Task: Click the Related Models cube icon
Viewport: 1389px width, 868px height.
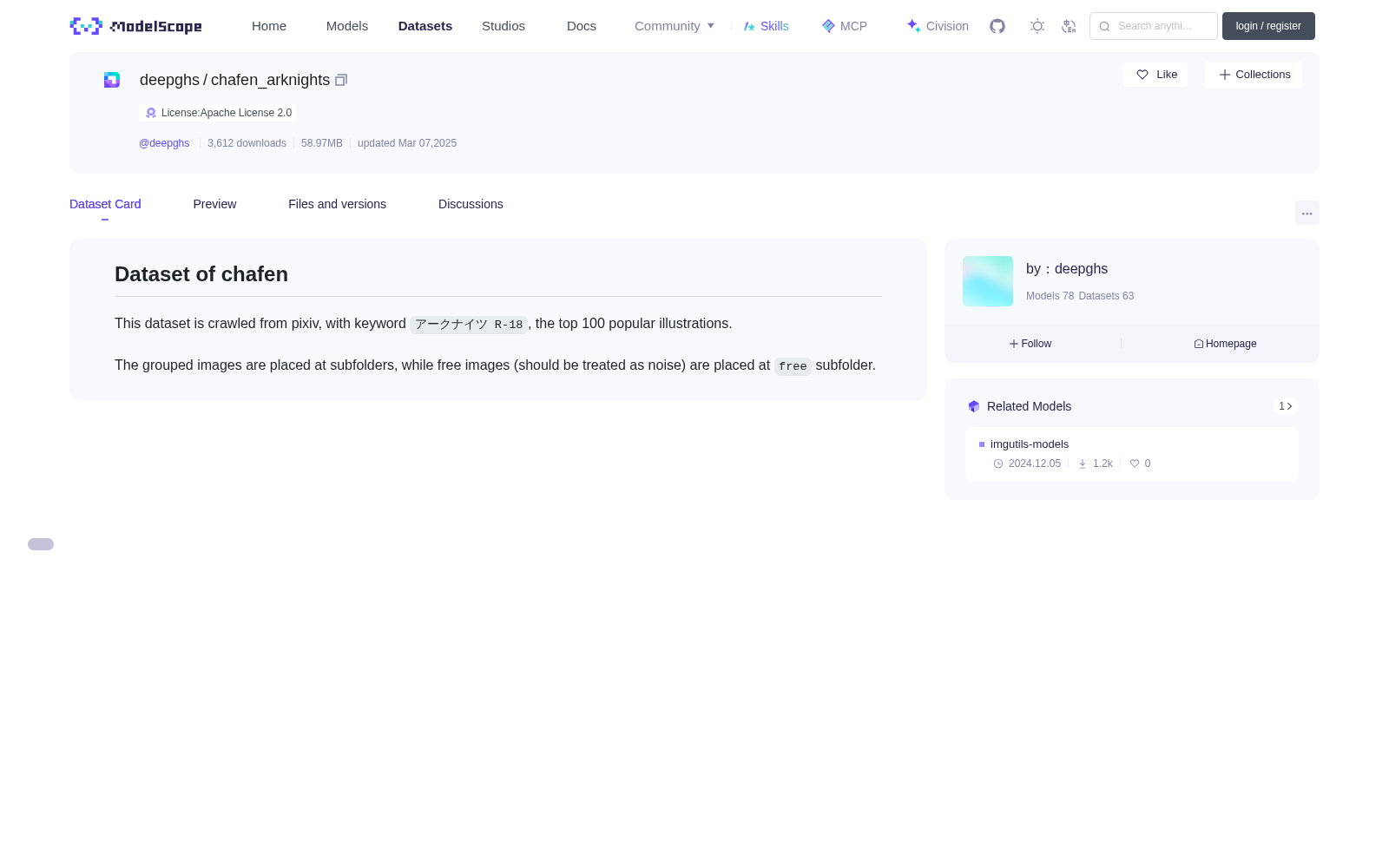Action: pyautogui.click(x=974, y=406)
